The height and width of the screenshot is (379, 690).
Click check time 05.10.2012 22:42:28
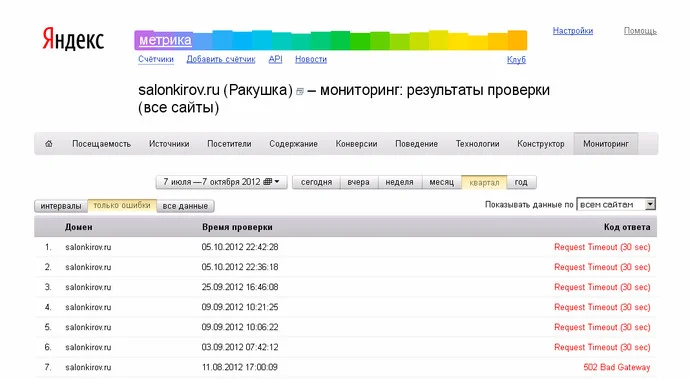[x=240, y=247]
